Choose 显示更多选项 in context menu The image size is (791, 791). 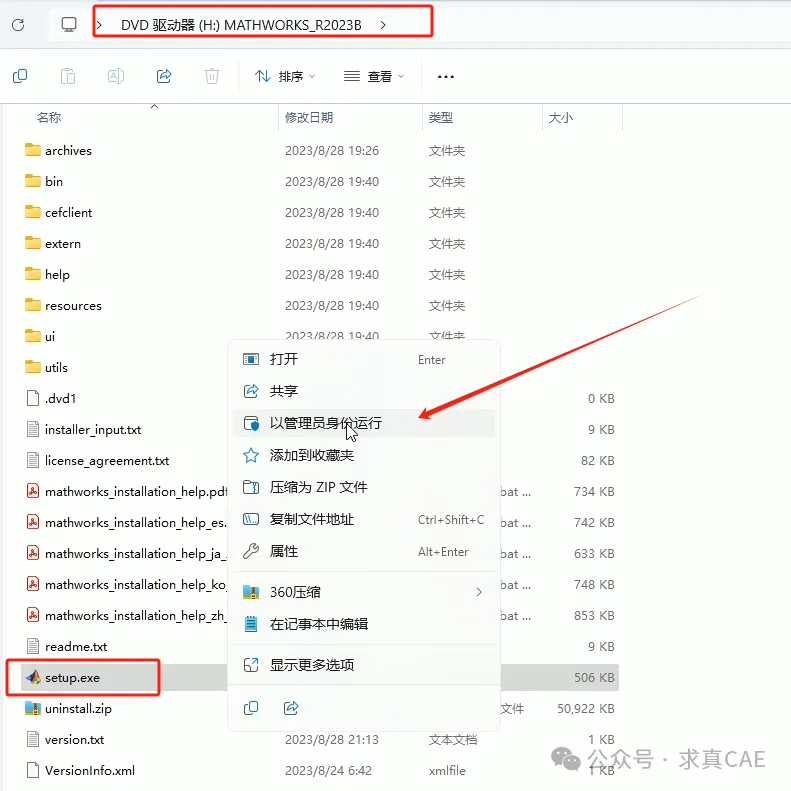pos(363,665)
